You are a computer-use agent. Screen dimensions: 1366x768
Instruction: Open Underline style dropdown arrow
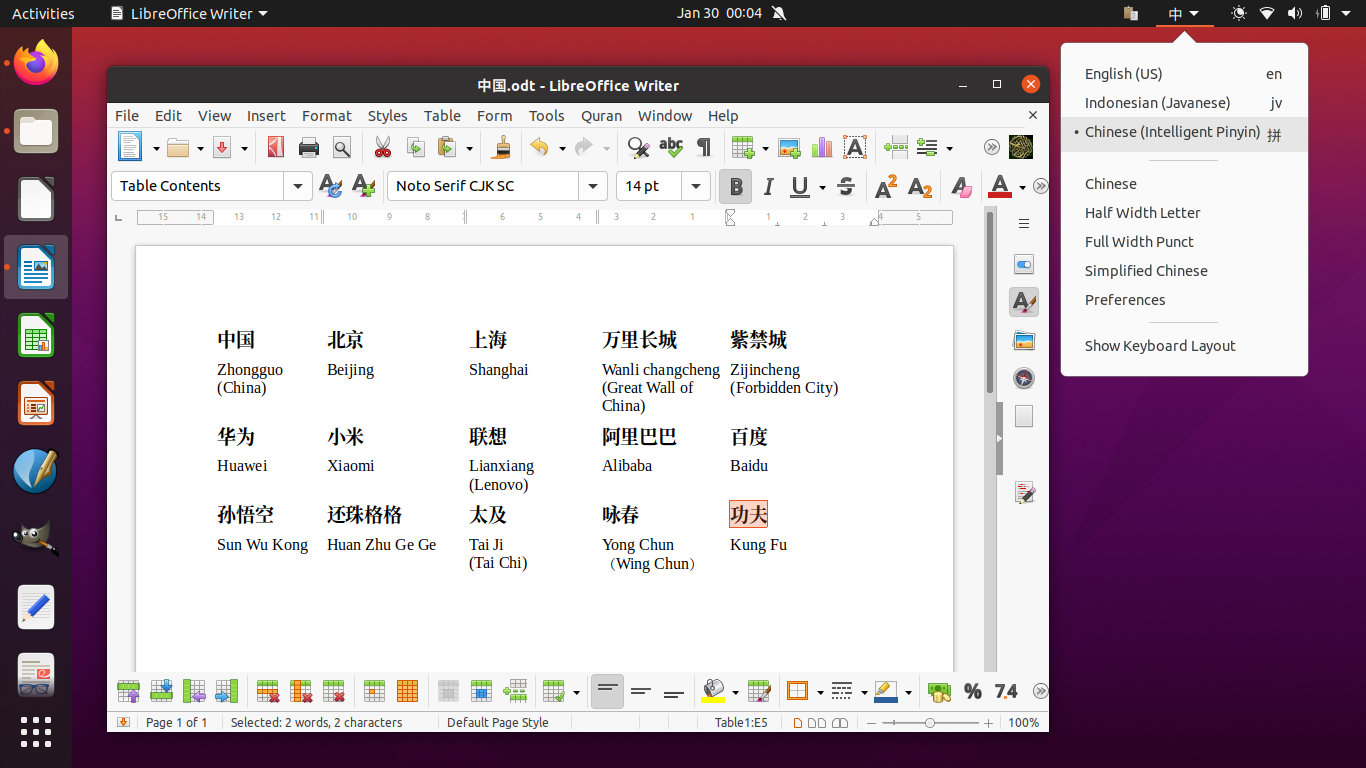(x=822, y=187)
